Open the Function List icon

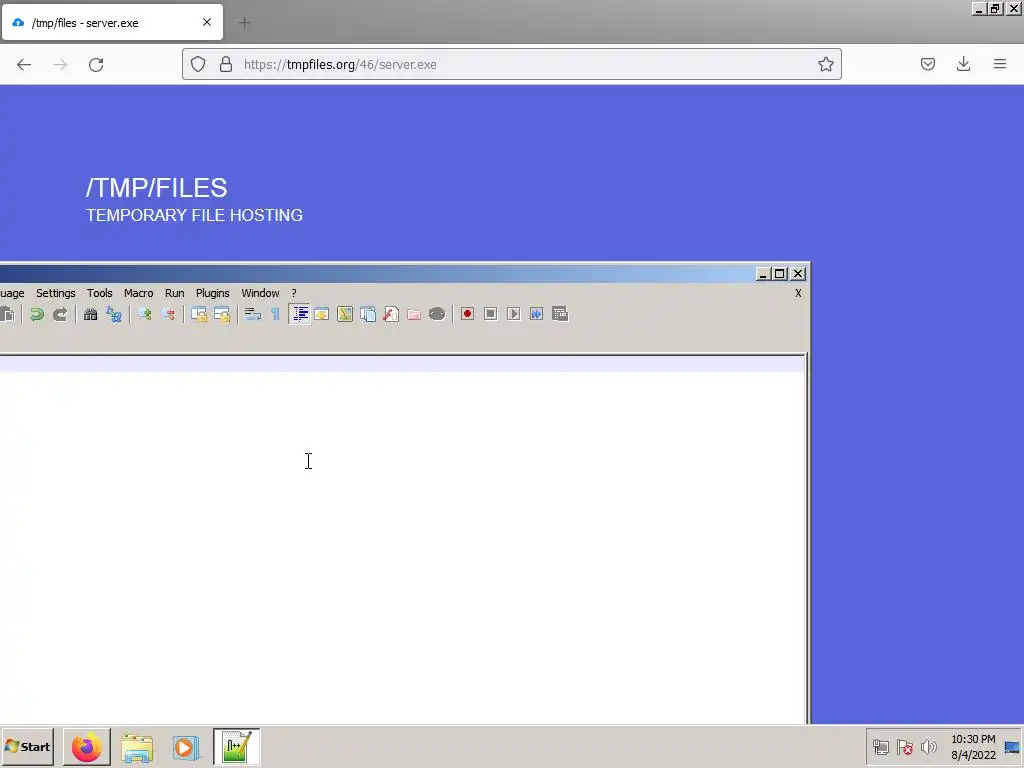[391, 315]
